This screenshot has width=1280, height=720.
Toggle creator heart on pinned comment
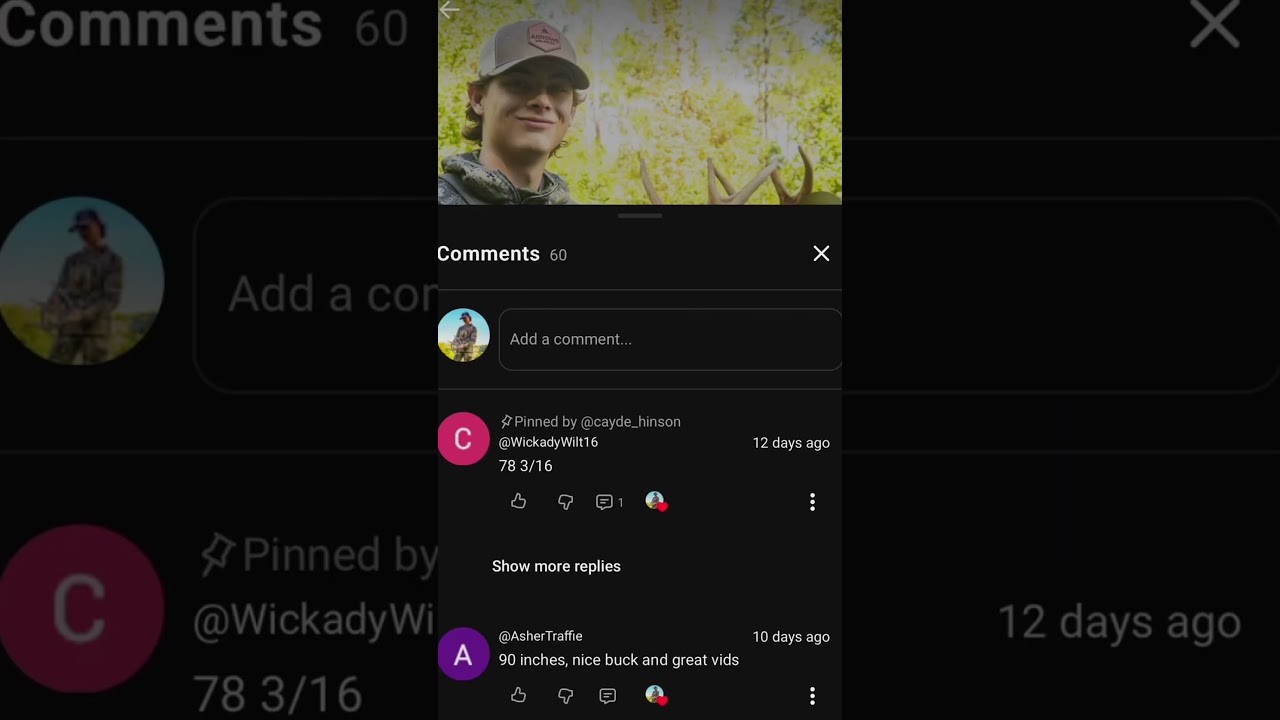coord(656,501)
